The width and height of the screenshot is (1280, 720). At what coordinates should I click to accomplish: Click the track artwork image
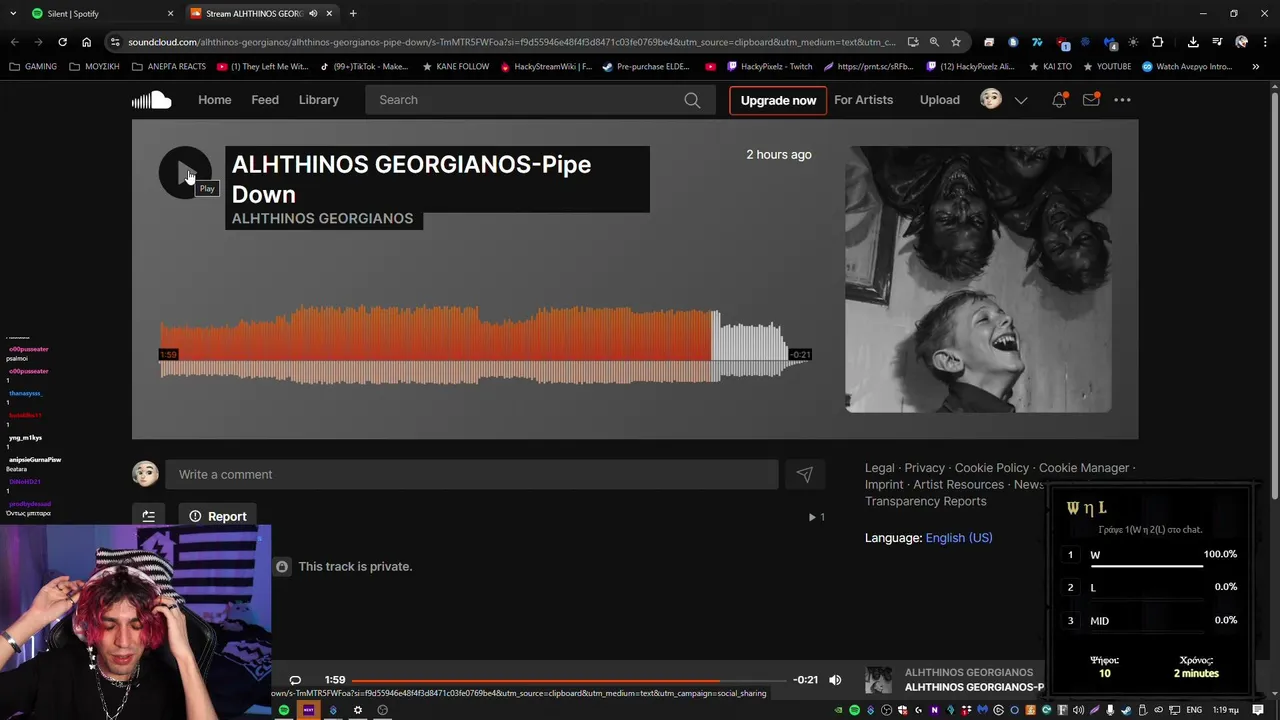click(978, 279)
